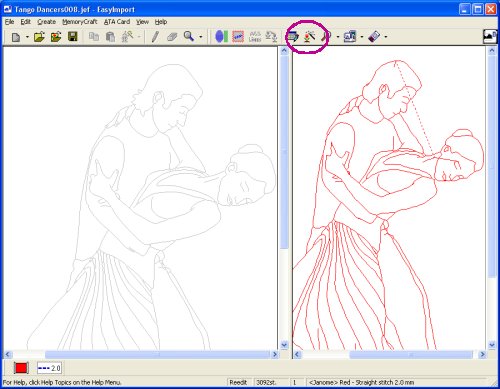The image size is (500, 389).
Task: Open dropdown beside purple card icon
Action: (386, 37)
